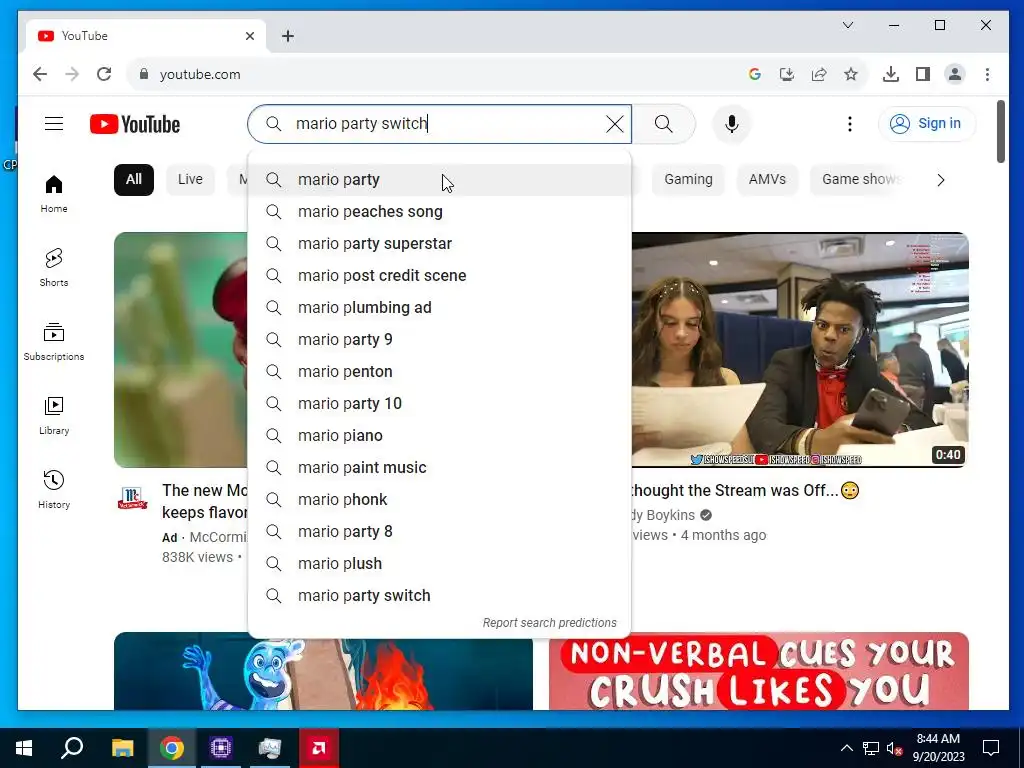This screenshot has width=1024, height=768.
Task: Open the Google icon in the address bar
Action: point(754,74)
